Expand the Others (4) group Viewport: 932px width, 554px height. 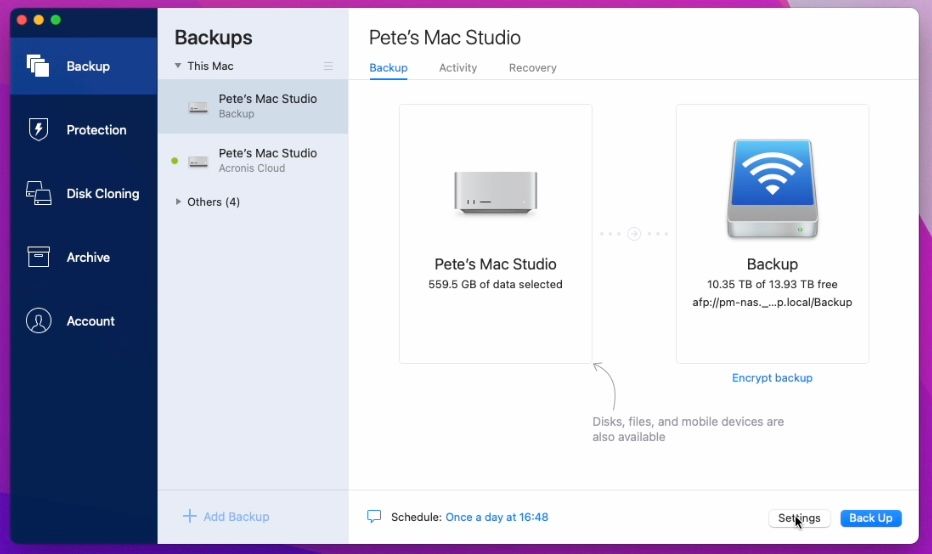coord(178,202)
